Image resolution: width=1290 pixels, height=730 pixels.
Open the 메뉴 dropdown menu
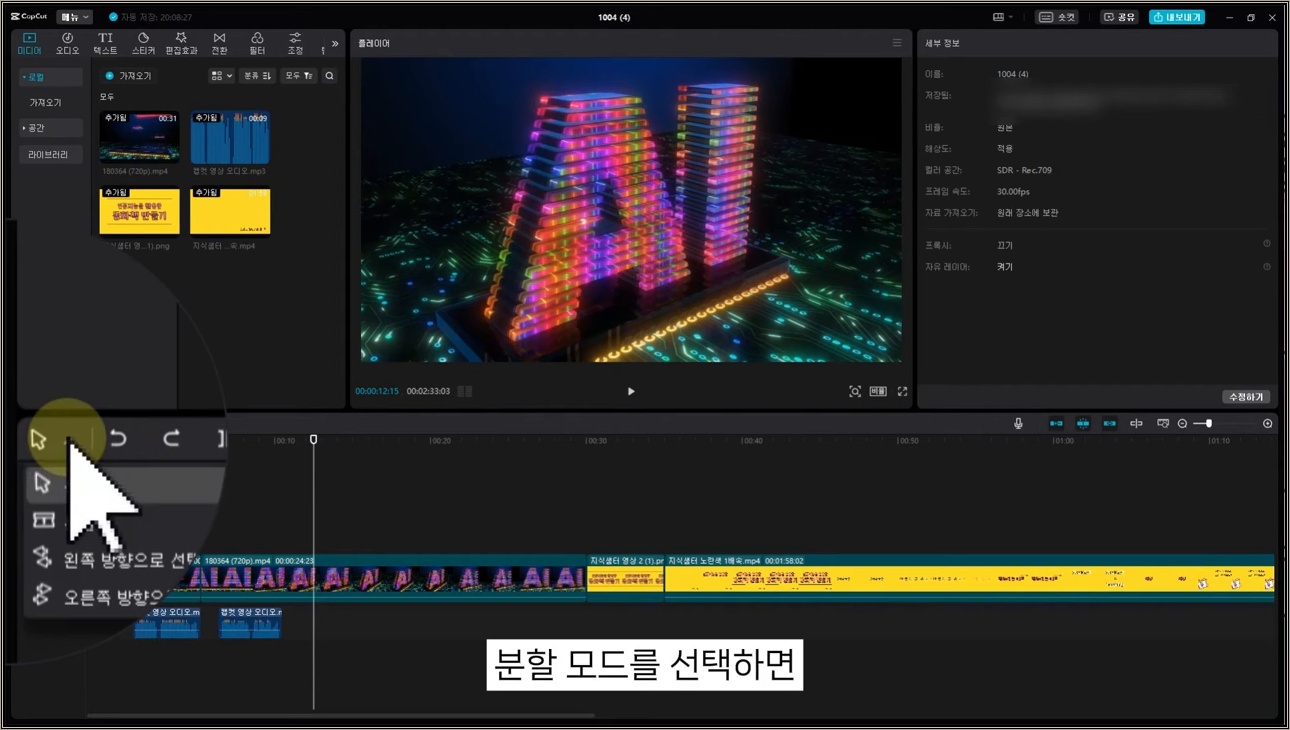click(x=74, y=17)
